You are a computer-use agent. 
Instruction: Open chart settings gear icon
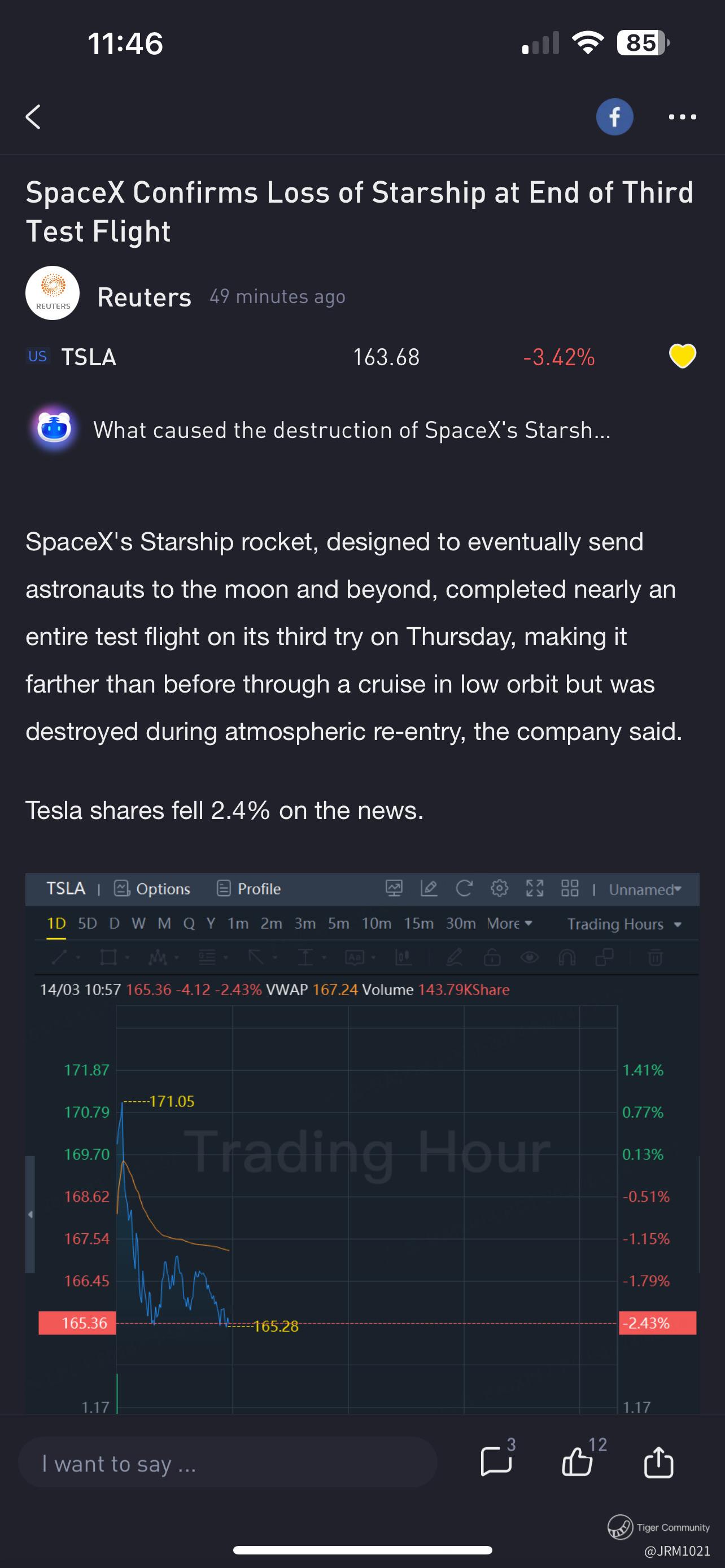tap(499, 888)
